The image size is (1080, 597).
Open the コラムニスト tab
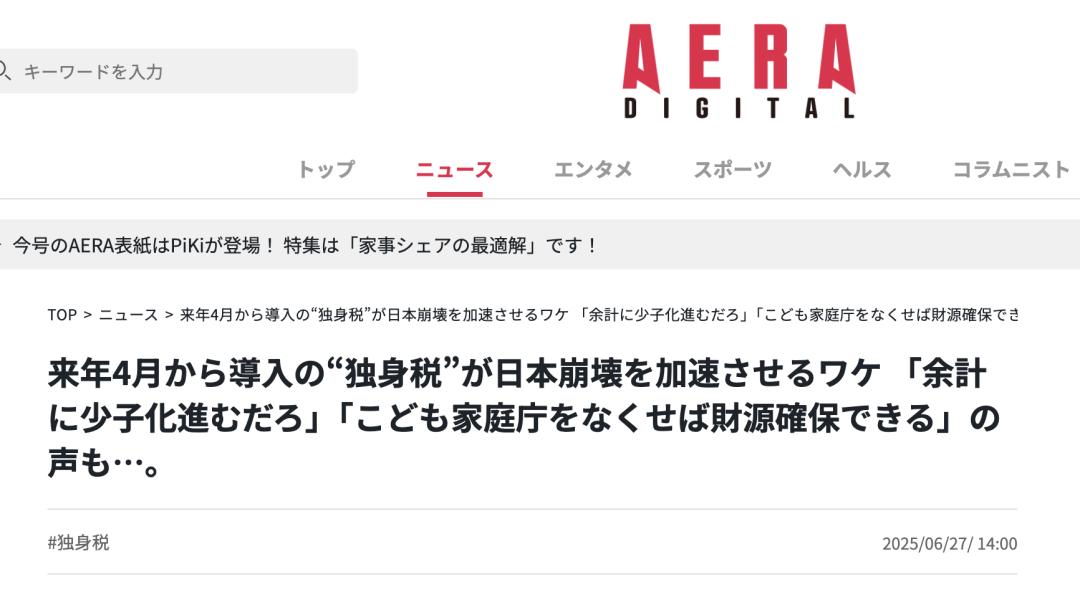click(x=1011, y=169)
